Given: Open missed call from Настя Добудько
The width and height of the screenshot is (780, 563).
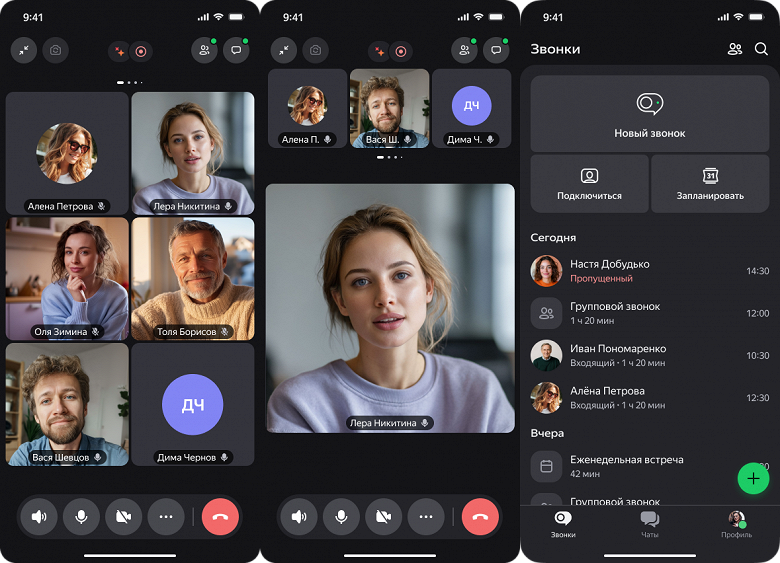Looking at the screenshot, I should pyautogui.click(x=650, y=271).
